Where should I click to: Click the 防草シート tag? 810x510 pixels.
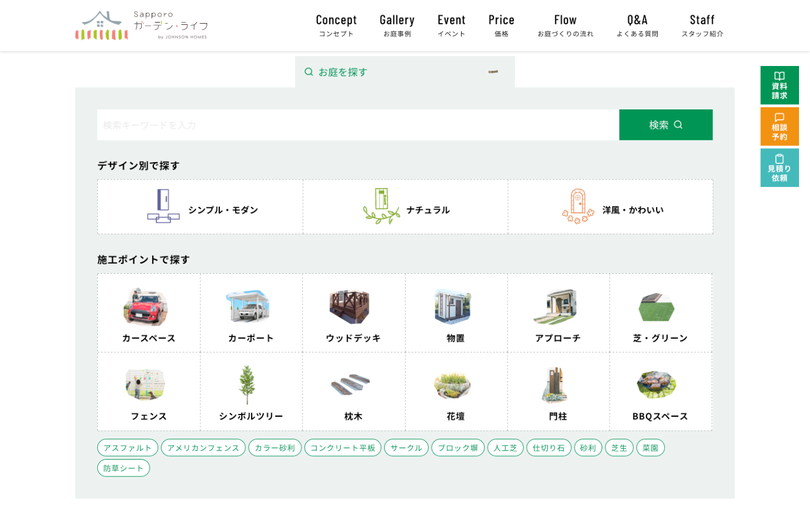pos(123,468)
